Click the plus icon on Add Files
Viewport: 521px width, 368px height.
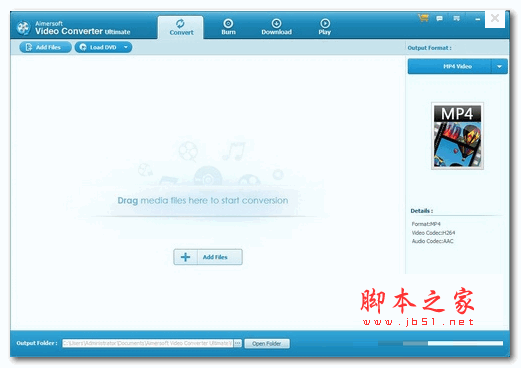coord(185,257)
